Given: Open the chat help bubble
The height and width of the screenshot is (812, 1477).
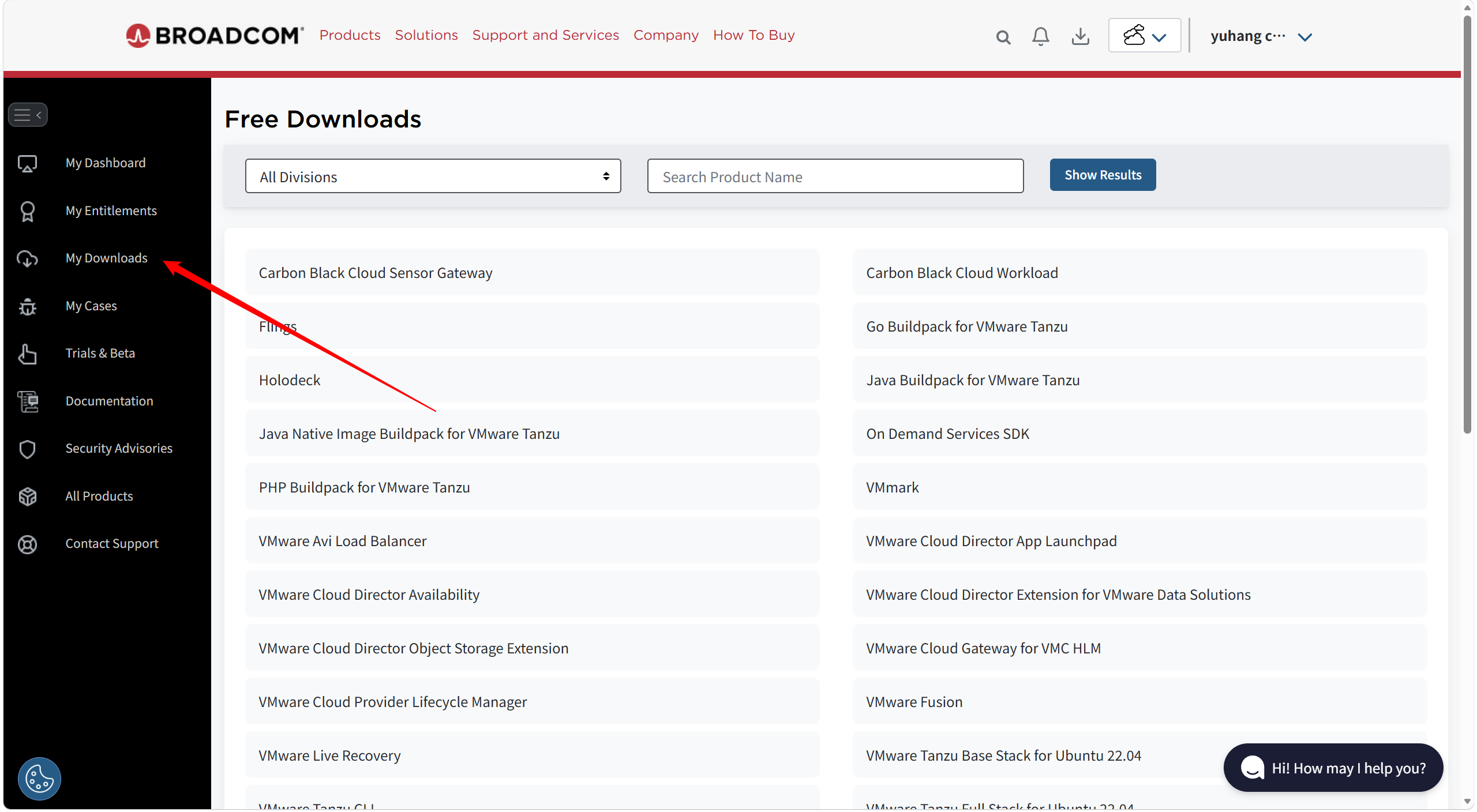Looking at the screenshot, I should [x=1333, y=768].
